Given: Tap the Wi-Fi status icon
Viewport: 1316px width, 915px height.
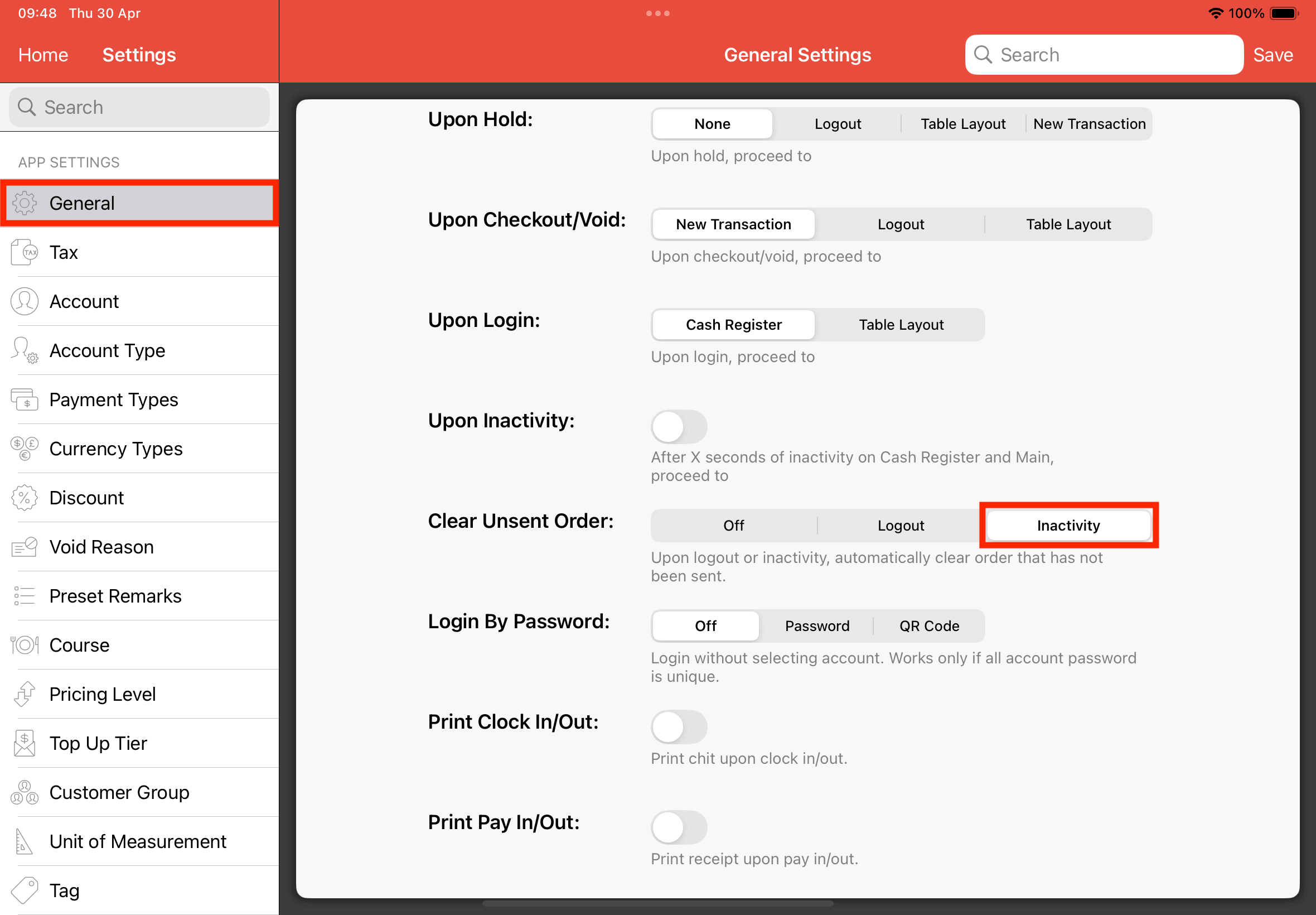Looking at the screenshot, I should pyautogui.click(x=1216, y=13).
